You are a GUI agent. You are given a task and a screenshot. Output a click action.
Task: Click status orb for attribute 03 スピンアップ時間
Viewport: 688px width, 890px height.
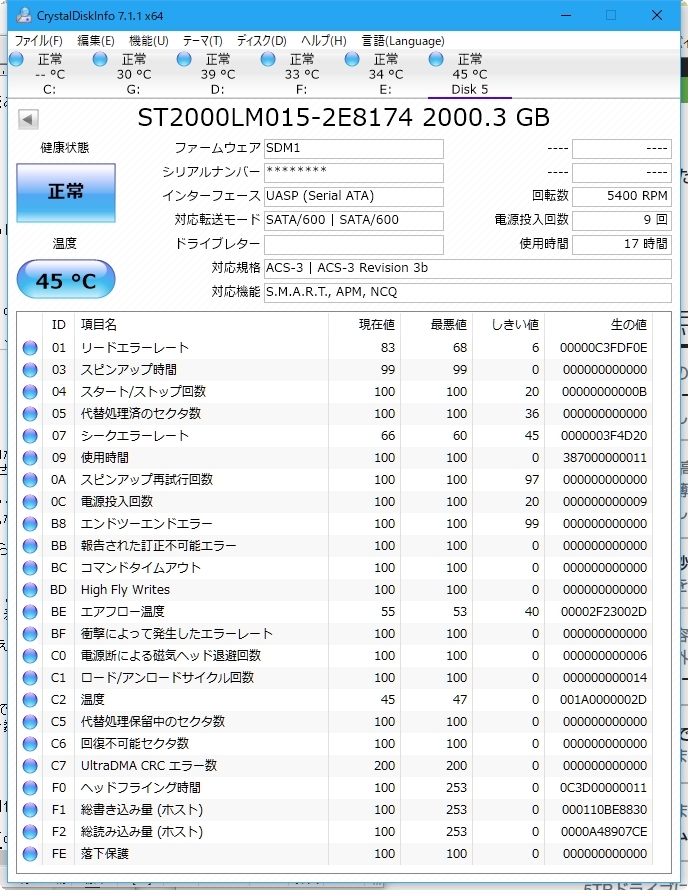click(30, 370)
